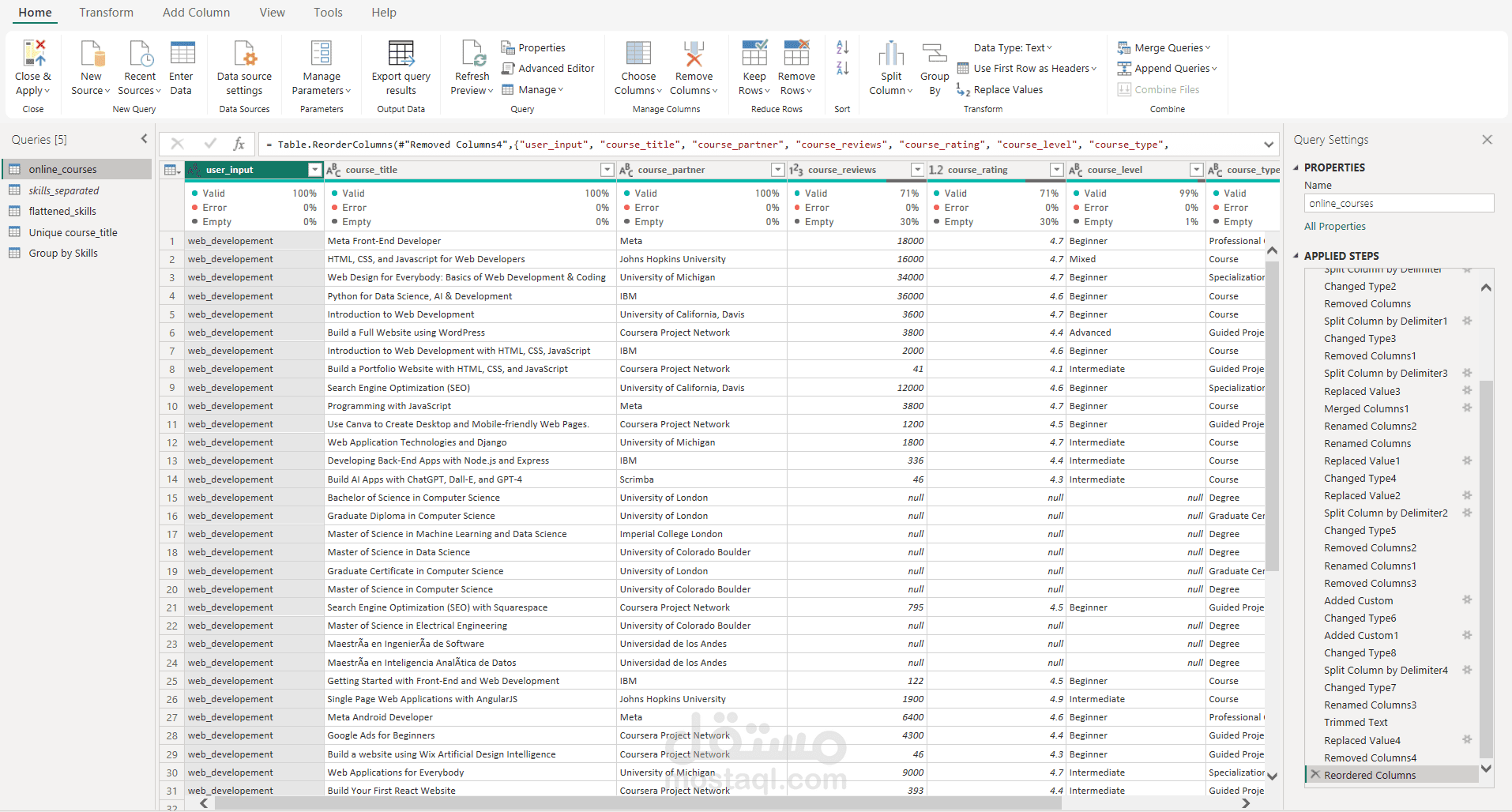Click Export query results icon
1512x812 pixels.
coord(401,53)
